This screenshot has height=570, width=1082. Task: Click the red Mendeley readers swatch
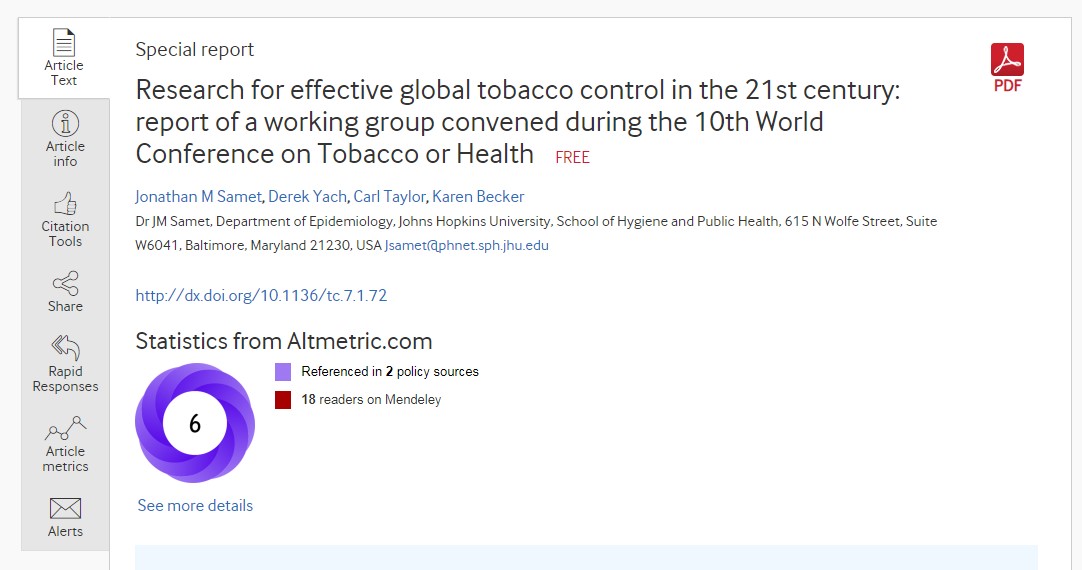(283, 400)
